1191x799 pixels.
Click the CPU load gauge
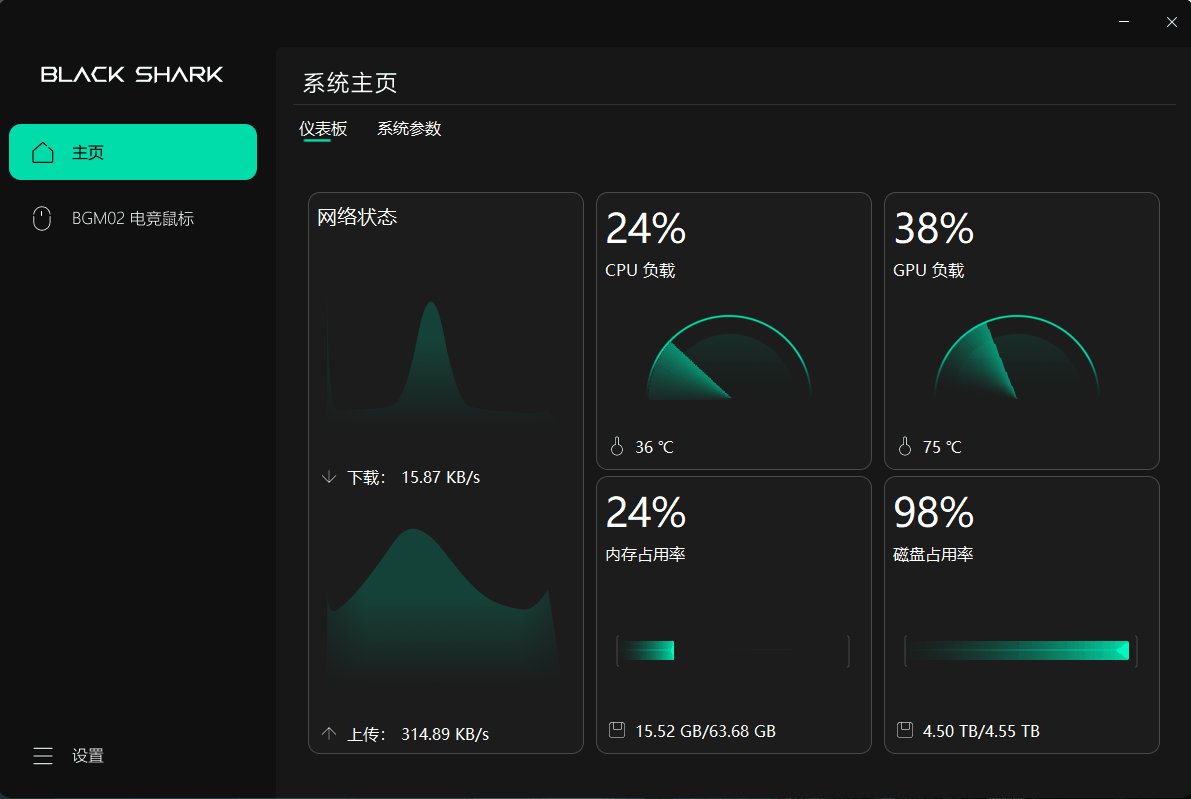(729, 357)
